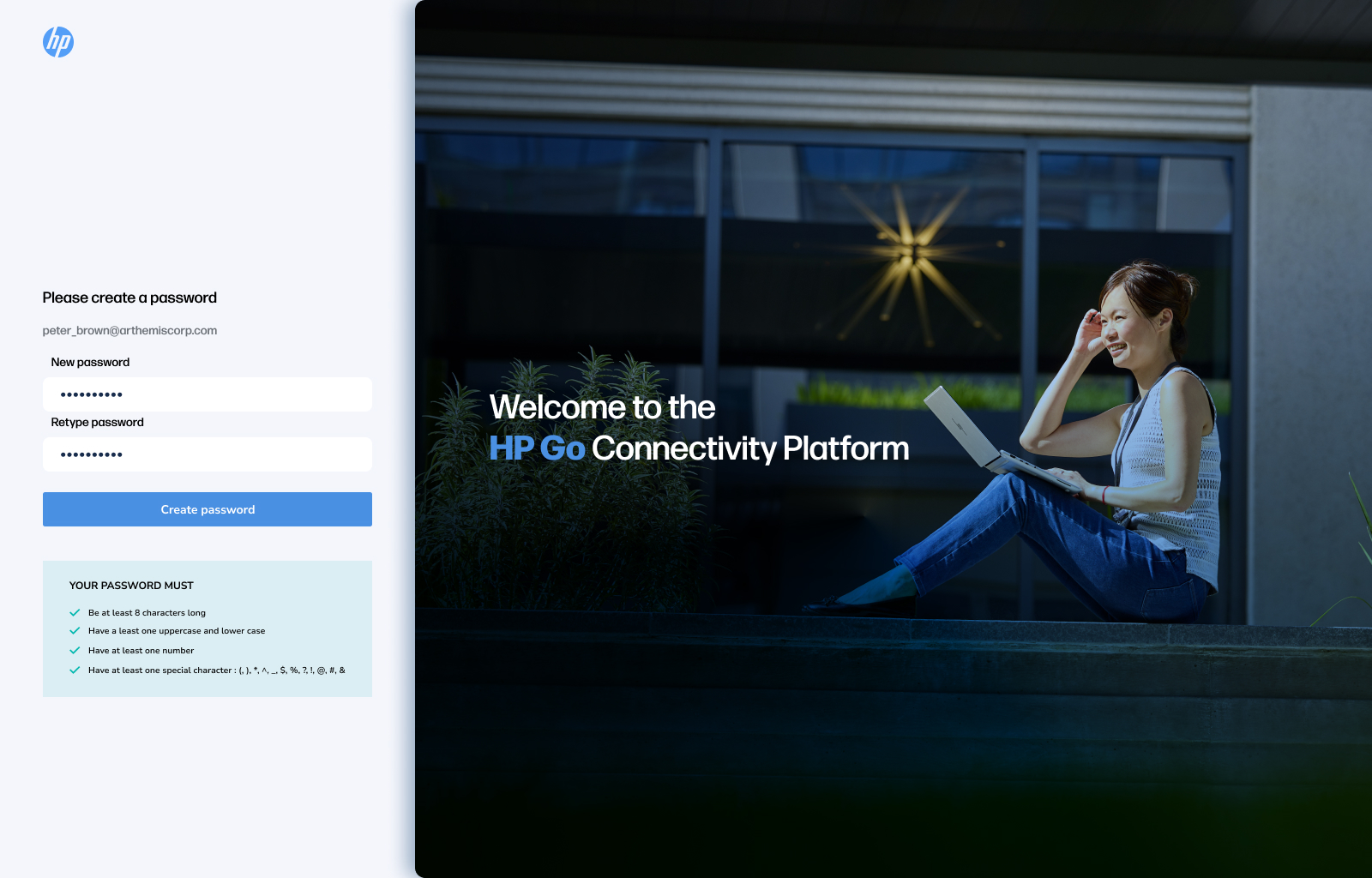Click the 'Please create a password' heading
Image resolution: width=1372 pixels, height=878 pixels.
pos(129,298)
